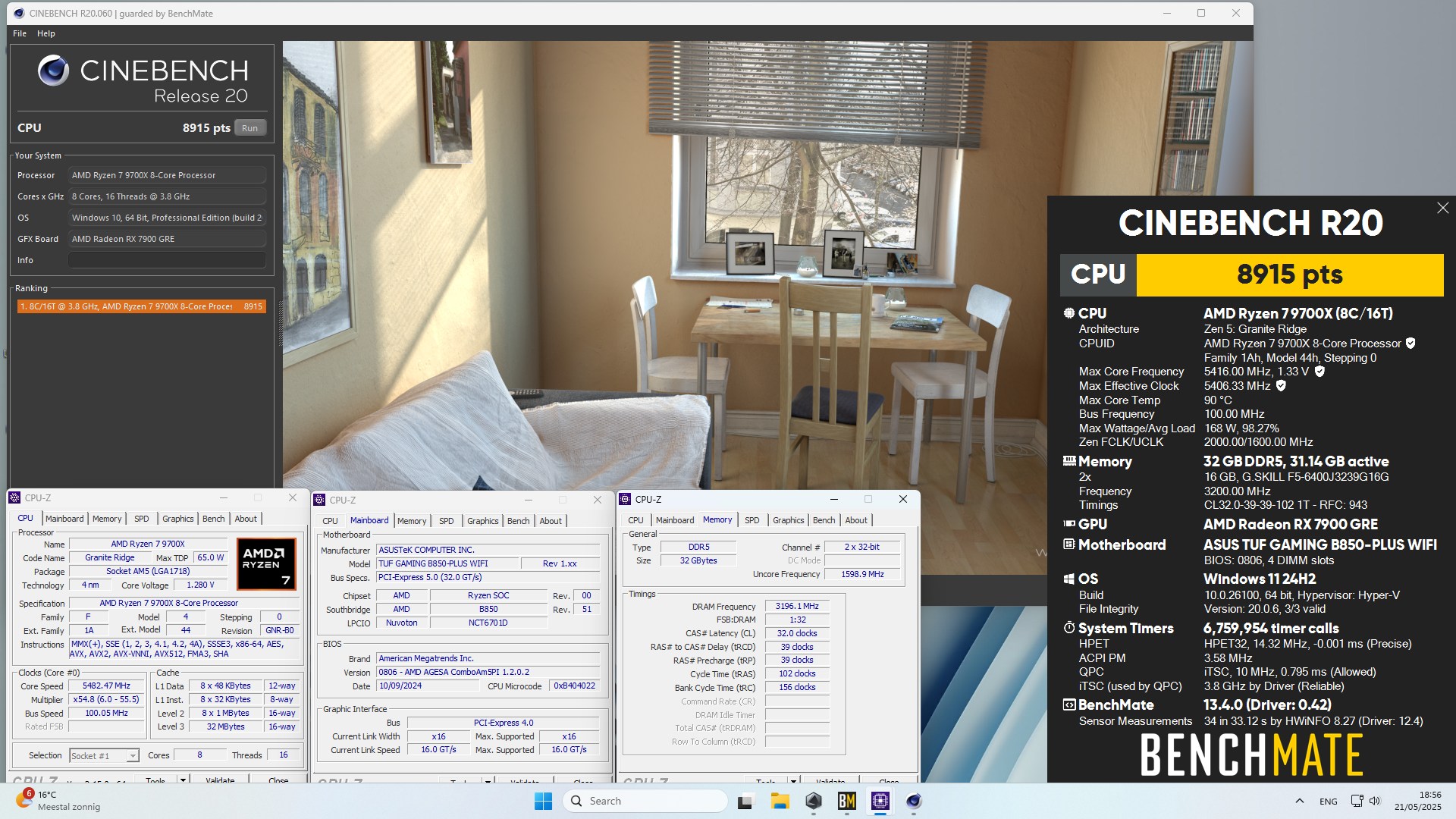This screenshot has height=819, width=1456.
Task: Open File Explorer from the taskbar
Action: pos(780,801)
